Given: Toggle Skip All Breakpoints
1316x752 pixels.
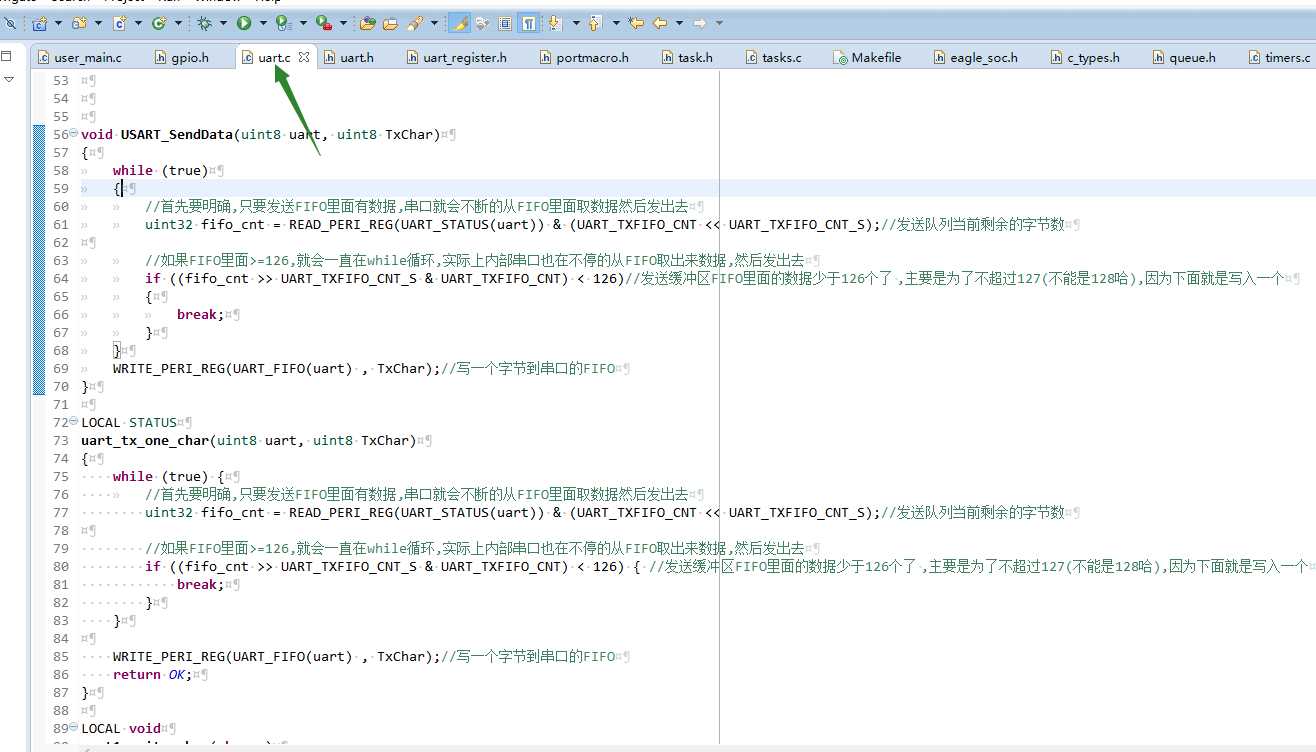Looking at the screenshot, I should tap(10, 22).
